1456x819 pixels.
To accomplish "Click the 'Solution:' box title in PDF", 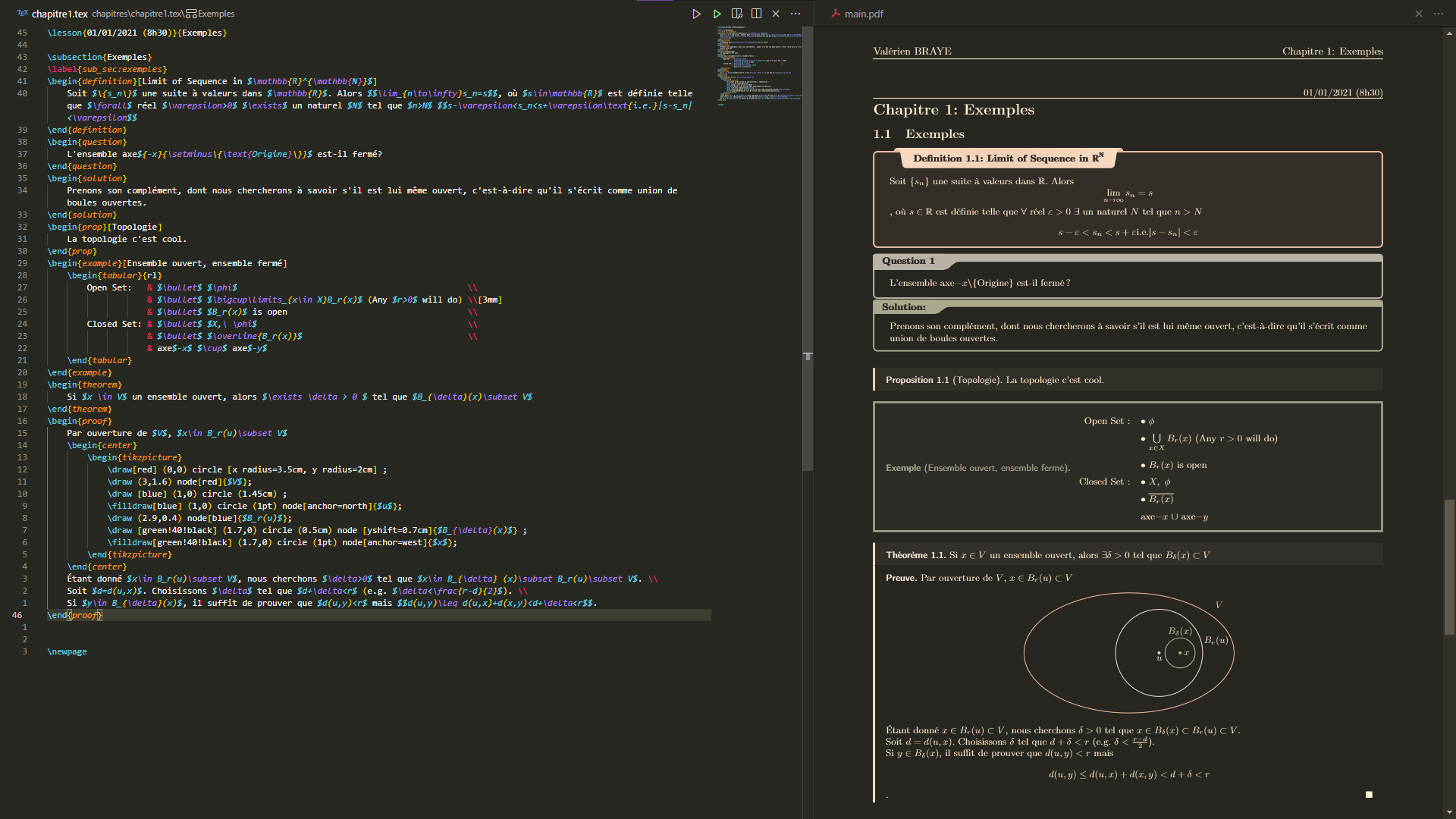I will (903, 307).
